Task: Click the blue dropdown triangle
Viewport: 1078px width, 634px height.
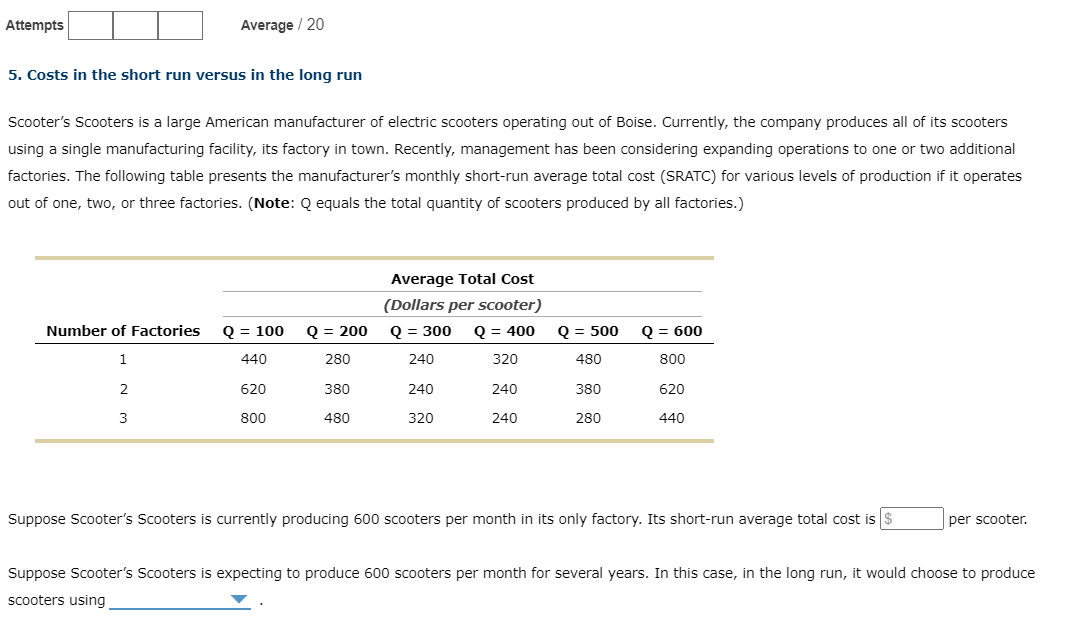Action: coord(236,598)
